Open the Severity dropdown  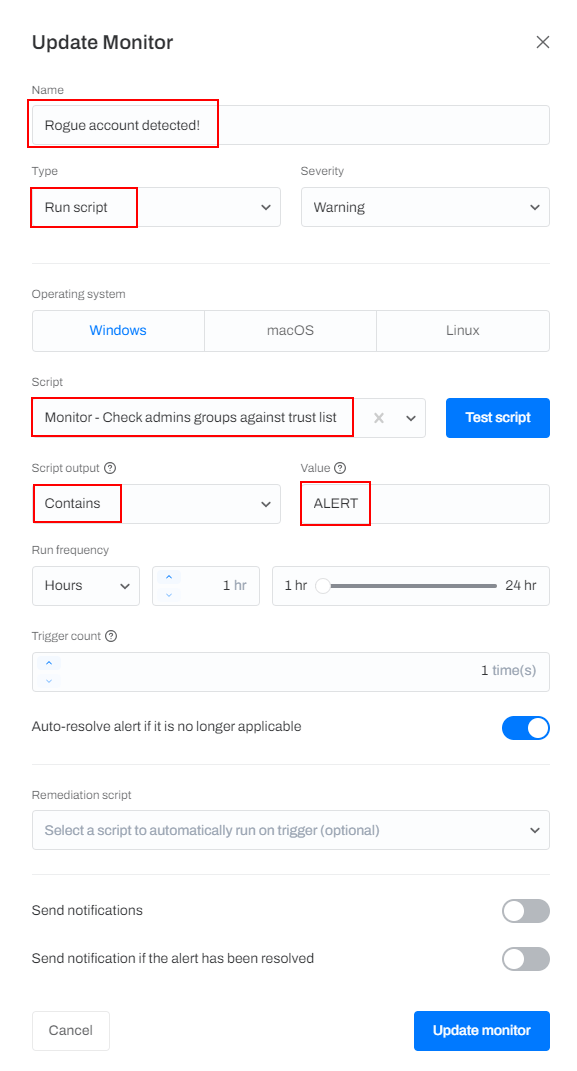425,207
